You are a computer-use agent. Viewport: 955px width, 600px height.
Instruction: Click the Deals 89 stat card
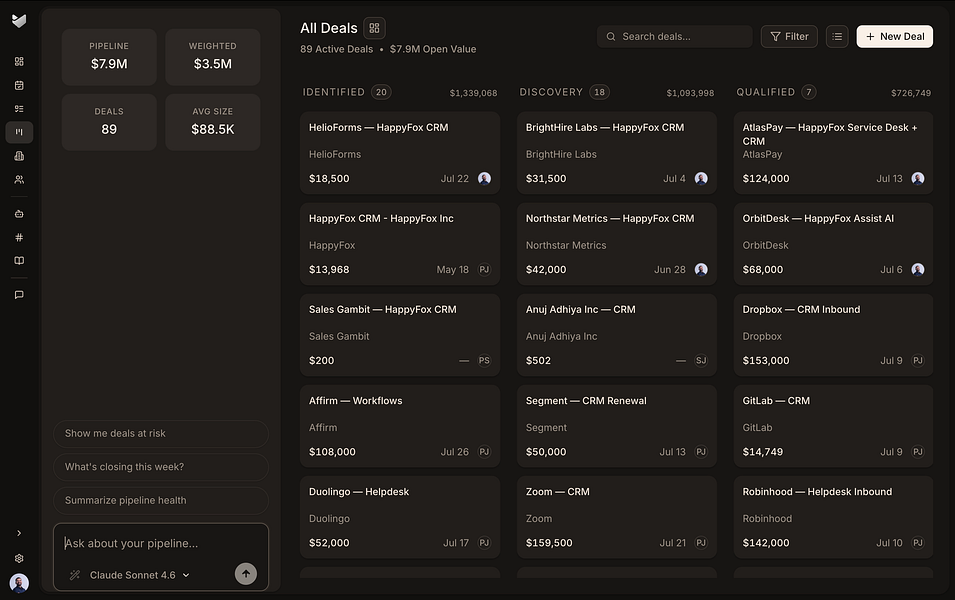click(x=109, y=122)
